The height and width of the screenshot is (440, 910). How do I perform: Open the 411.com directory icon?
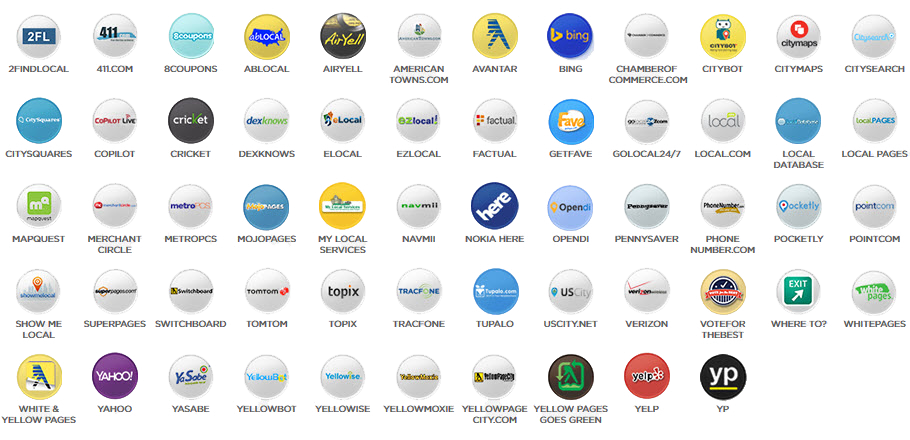[x=115, y=37]
